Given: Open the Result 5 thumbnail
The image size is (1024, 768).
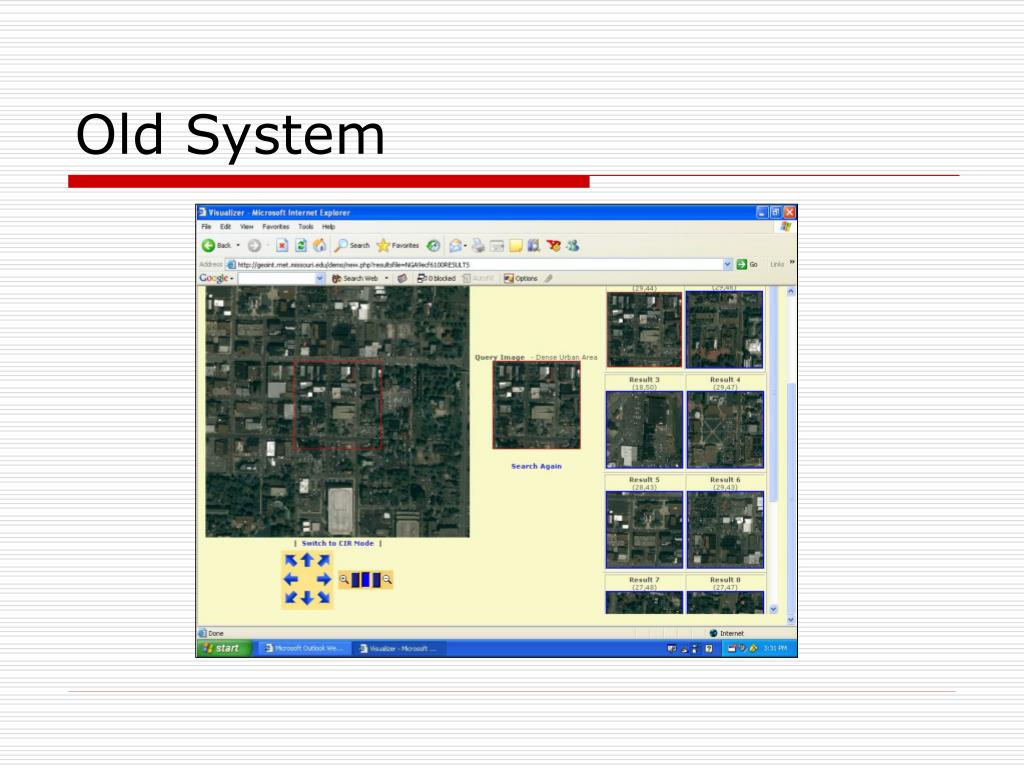Looking at the screenshot, I should point(644,530).
